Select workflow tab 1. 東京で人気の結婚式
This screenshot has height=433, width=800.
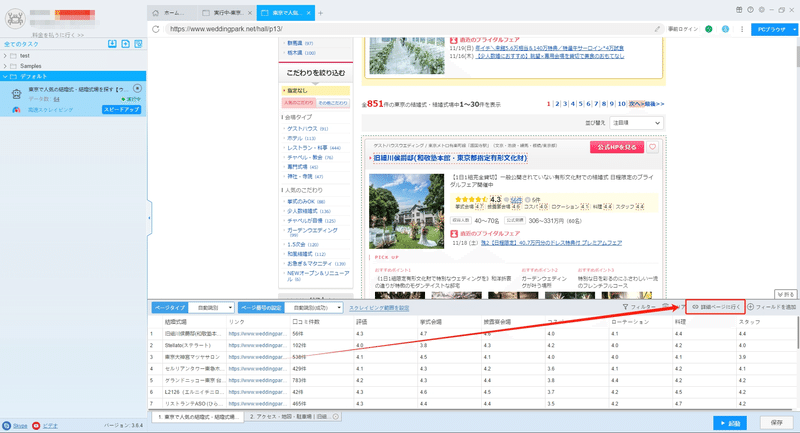point(198,417)
